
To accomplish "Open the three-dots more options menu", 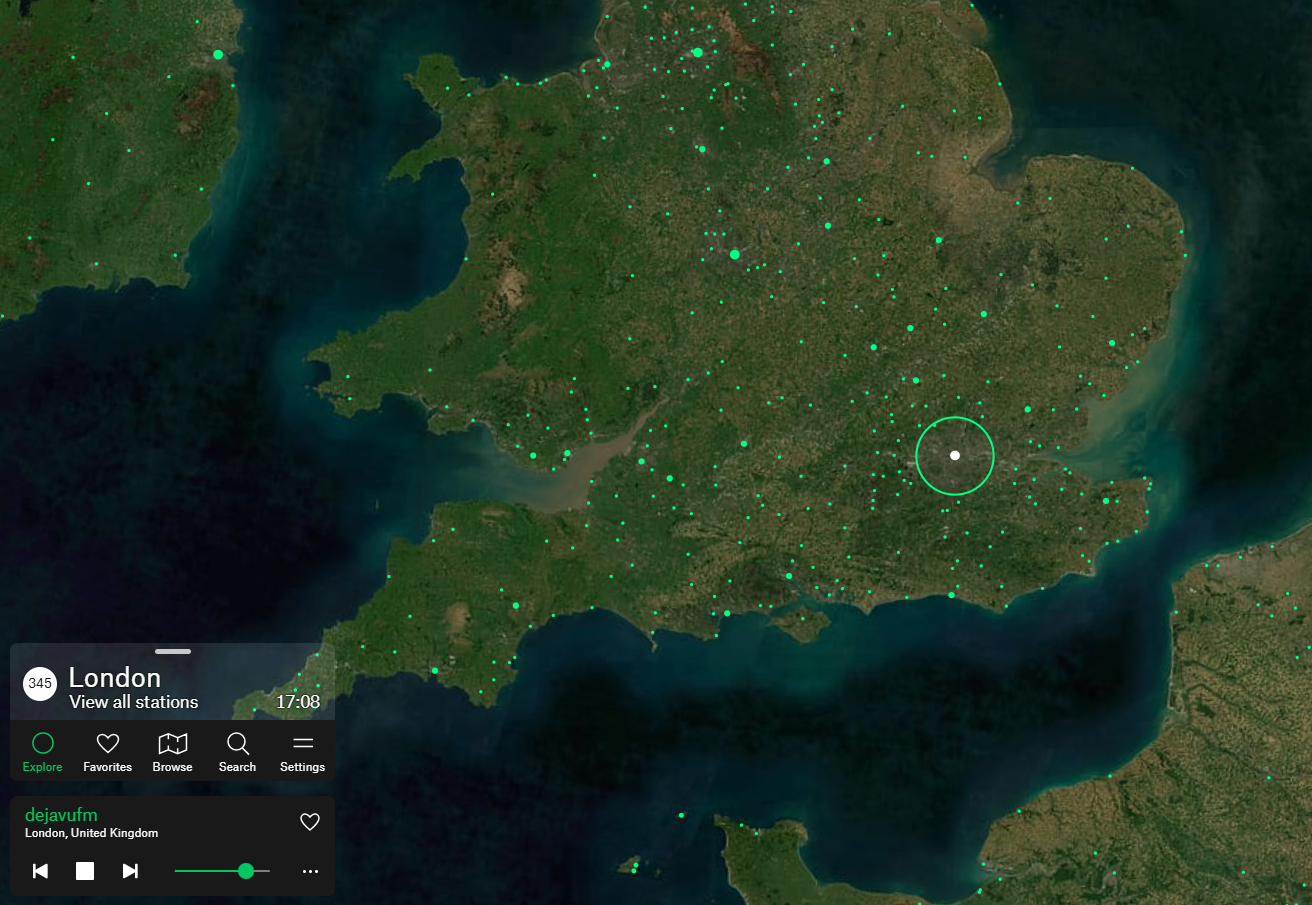I will [x=310, y=871].
